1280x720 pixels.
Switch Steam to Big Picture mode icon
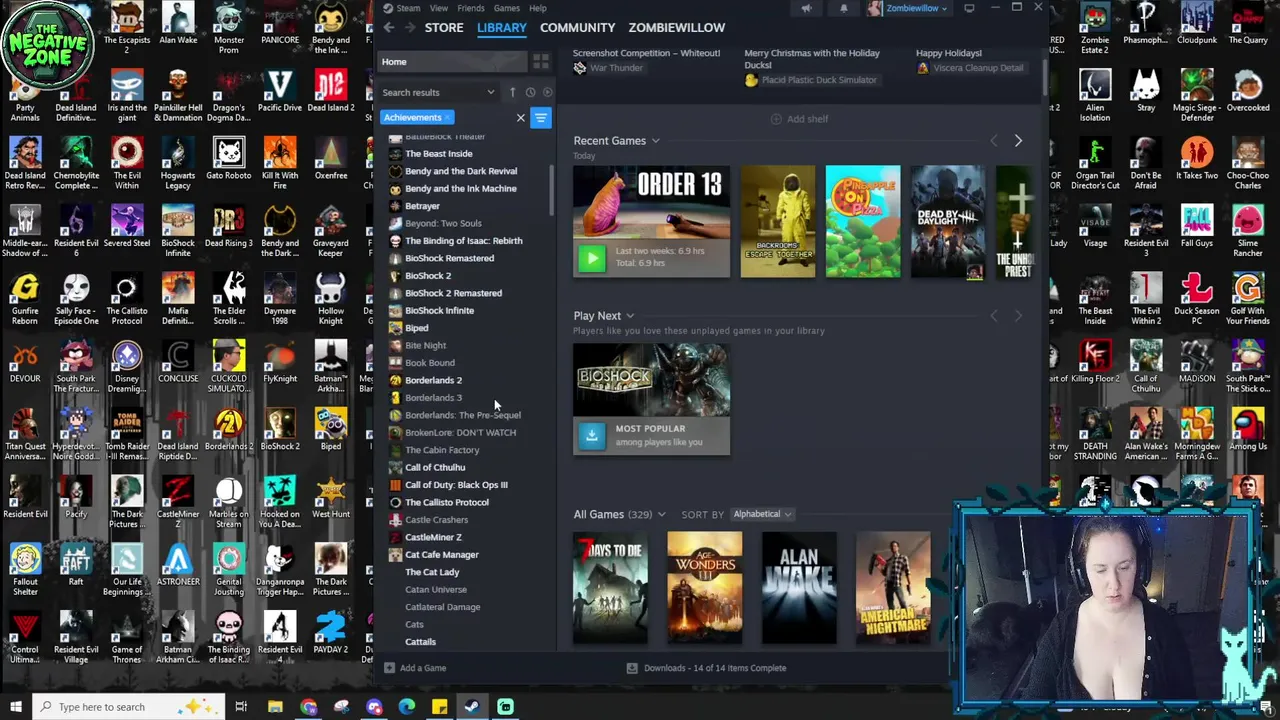[969, 8]
